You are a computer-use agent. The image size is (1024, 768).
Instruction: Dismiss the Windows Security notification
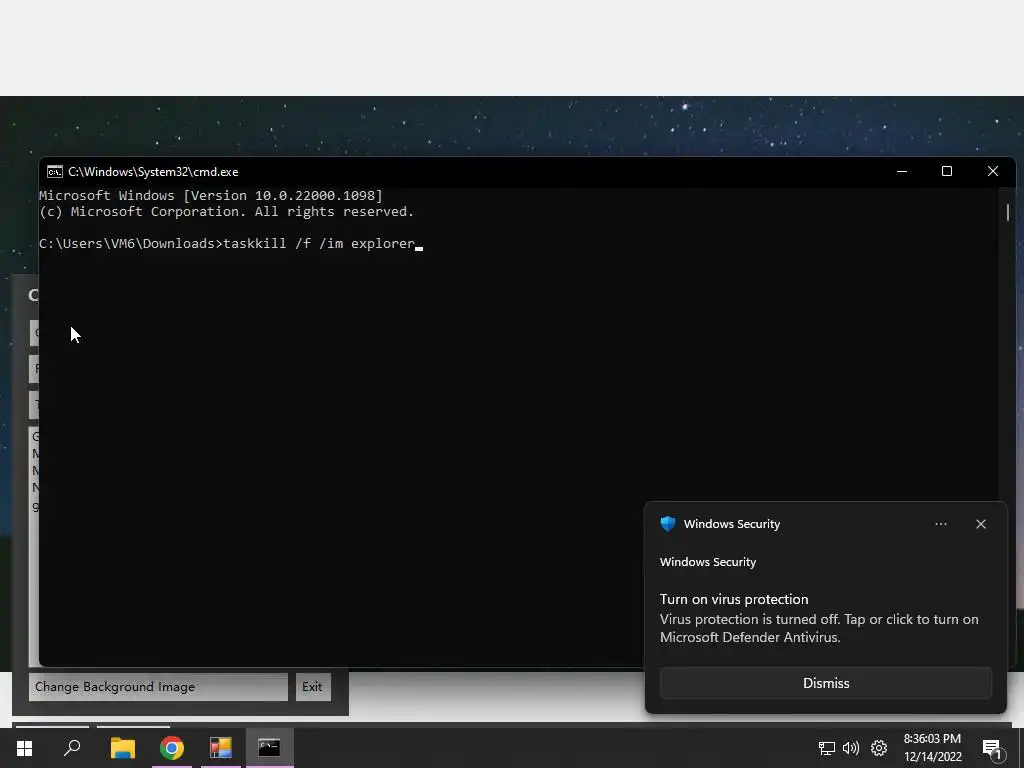click(825, 683)
